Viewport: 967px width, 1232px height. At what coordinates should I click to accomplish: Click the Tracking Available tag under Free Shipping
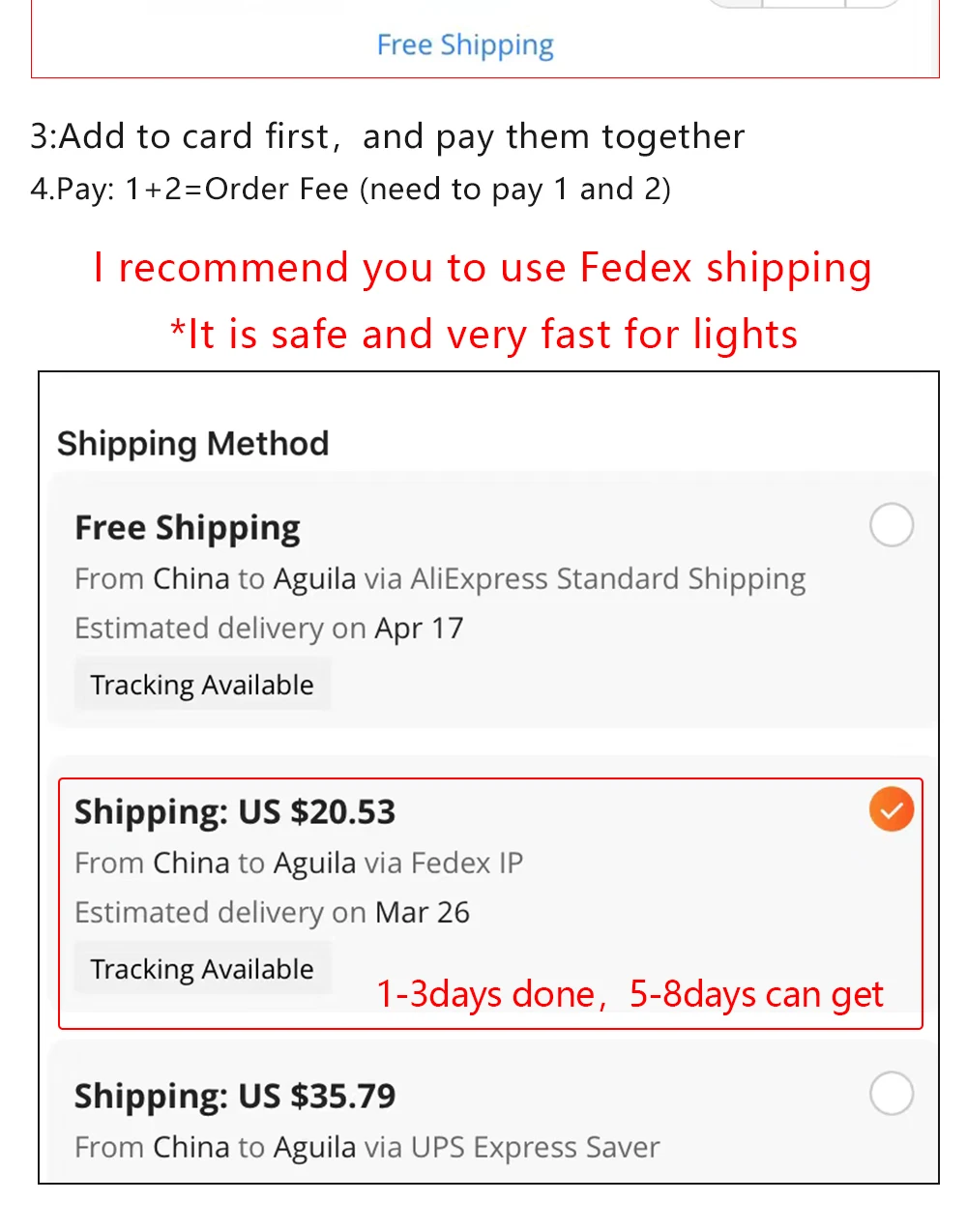point(202,685)
